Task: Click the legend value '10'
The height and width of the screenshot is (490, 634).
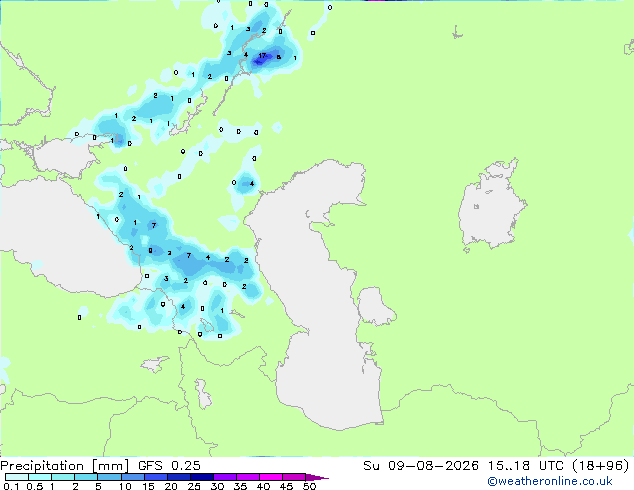Action: [x=125, y=486]
